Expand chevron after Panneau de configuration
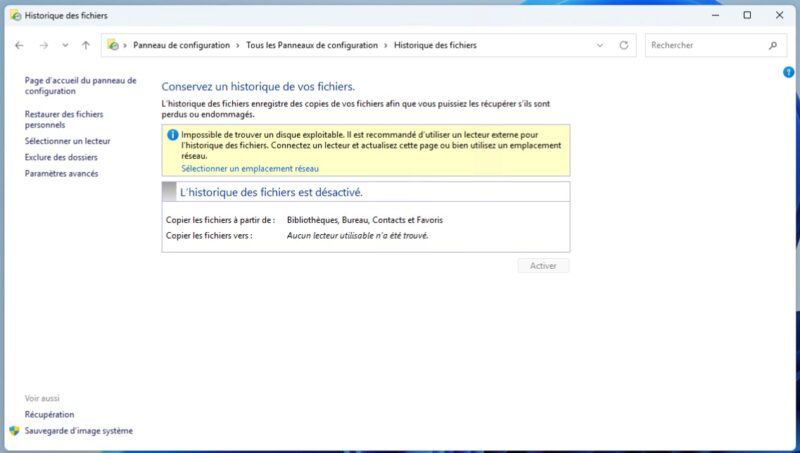 [x=238, y=45]
